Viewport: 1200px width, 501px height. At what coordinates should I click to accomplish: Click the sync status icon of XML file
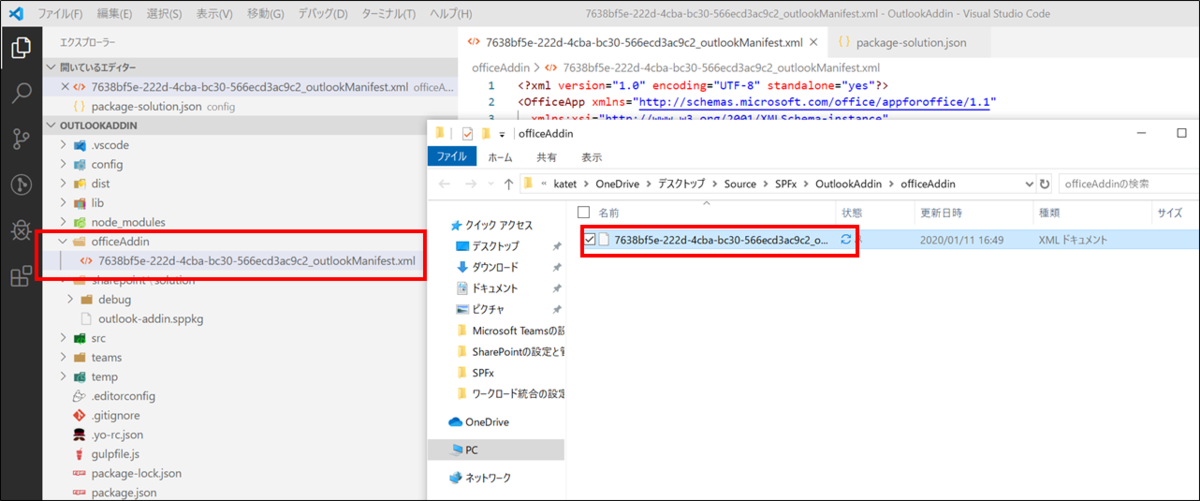[847, 240]
